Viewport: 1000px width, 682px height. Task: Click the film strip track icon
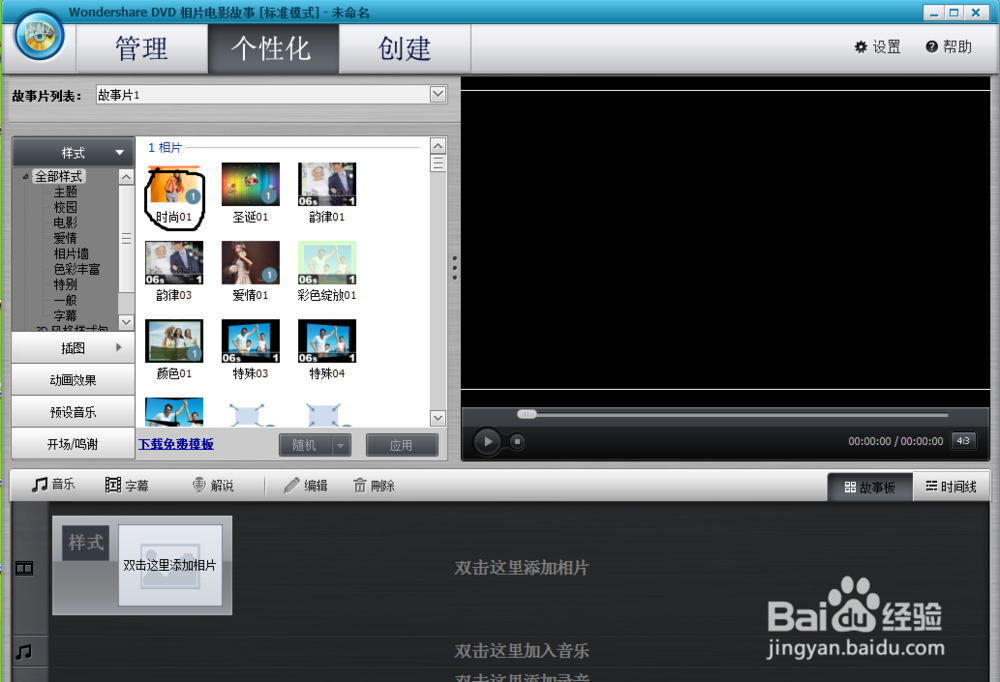click(24, 568)
